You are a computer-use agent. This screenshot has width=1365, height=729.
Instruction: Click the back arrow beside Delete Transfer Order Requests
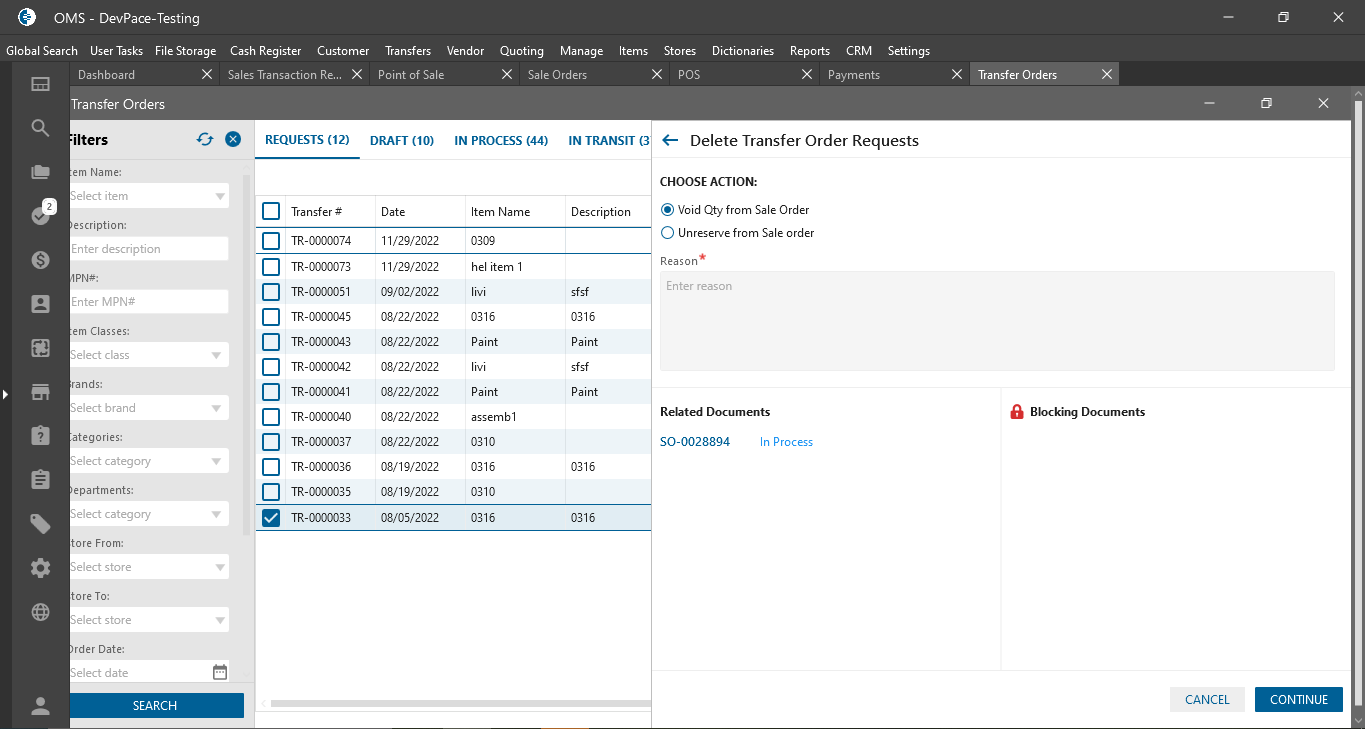coord(670,141)
